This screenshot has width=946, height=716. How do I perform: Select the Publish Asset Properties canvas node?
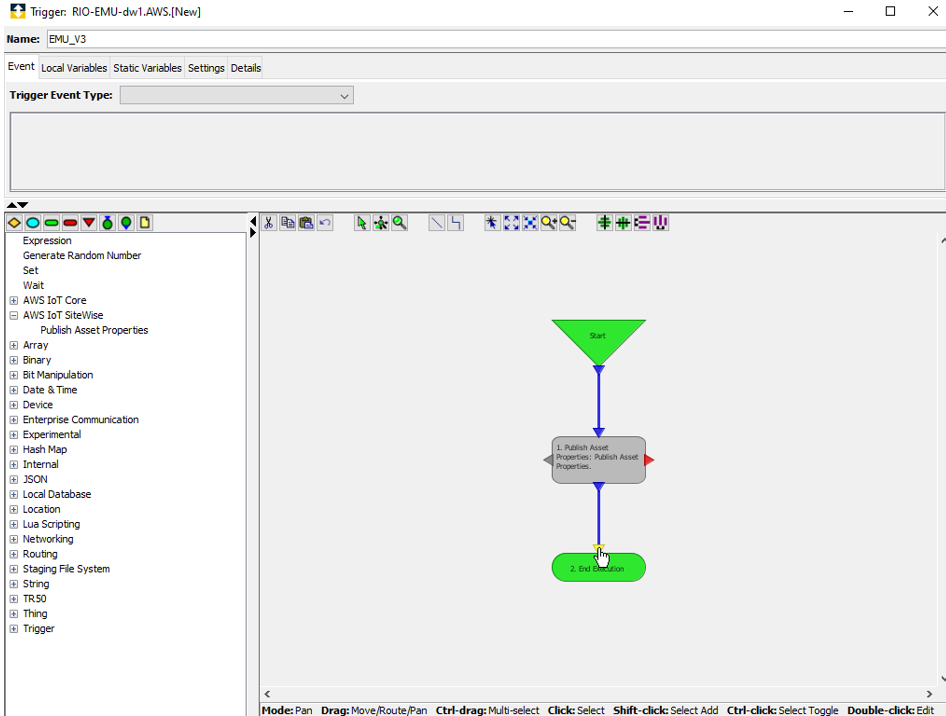[x=598, y=460]
